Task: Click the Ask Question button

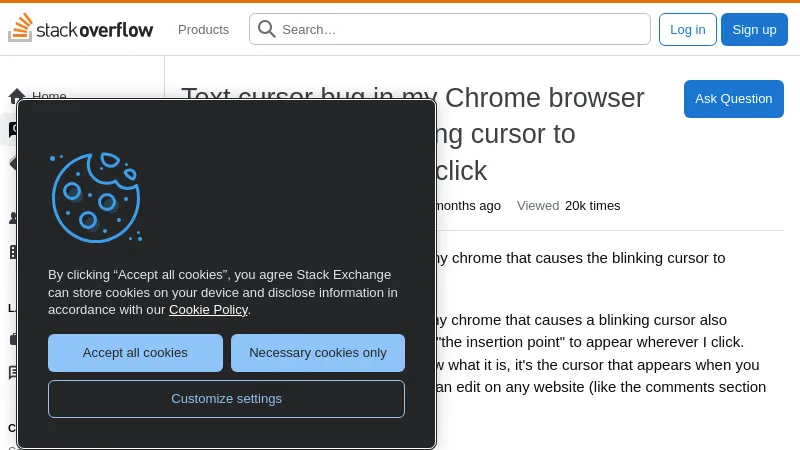Action: point(733,99)
